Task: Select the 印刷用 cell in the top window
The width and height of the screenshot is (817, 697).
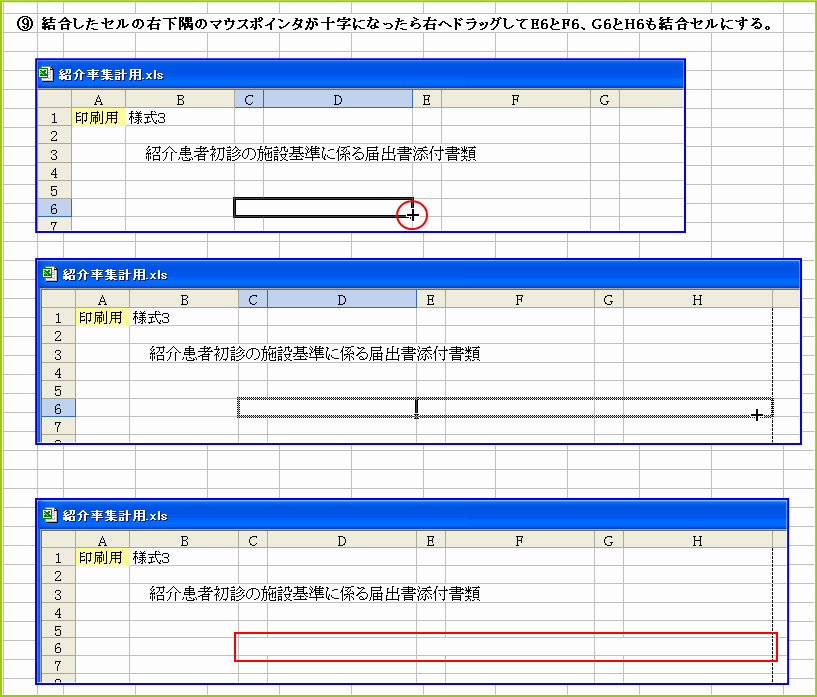Action: (99, 116)
